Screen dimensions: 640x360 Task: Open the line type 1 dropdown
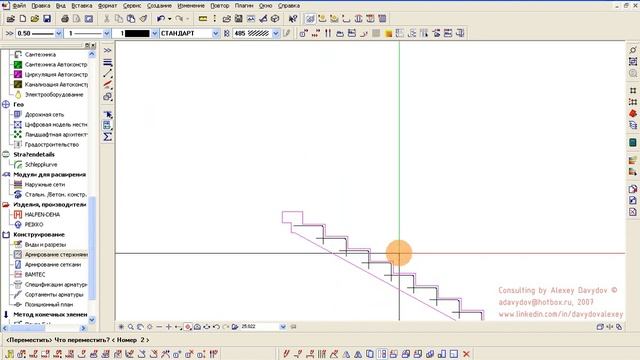(x=107, y=33)
